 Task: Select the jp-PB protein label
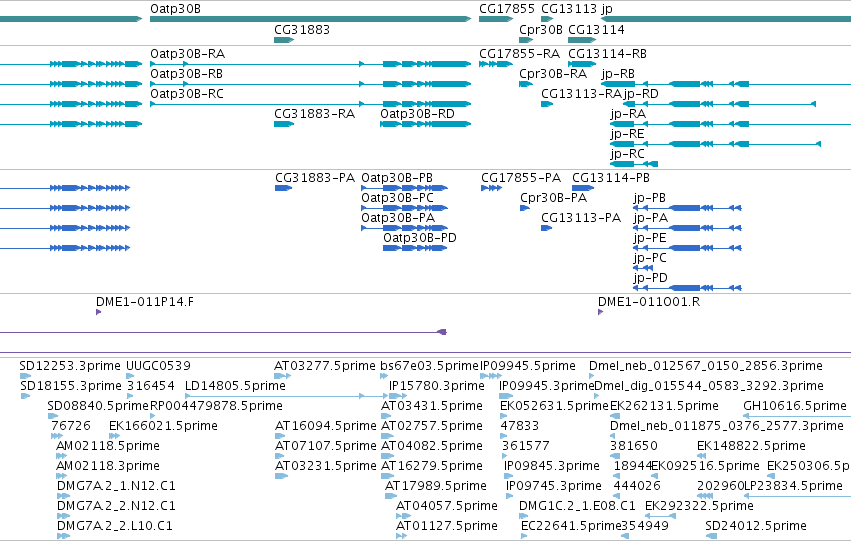pyautogui.click(x=650, y=198)
